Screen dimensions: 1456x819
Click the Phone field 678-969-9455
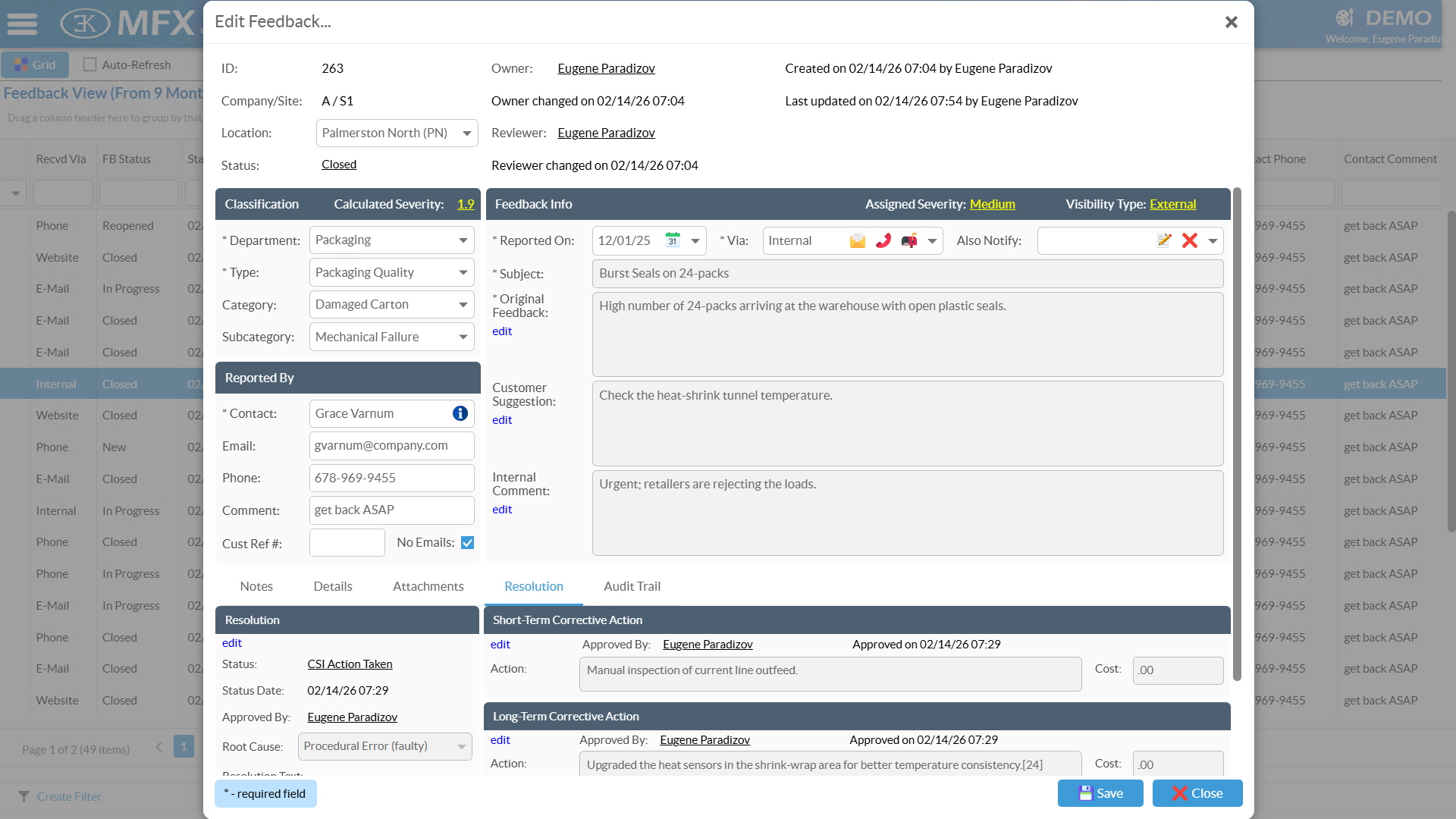click(392, 478)
